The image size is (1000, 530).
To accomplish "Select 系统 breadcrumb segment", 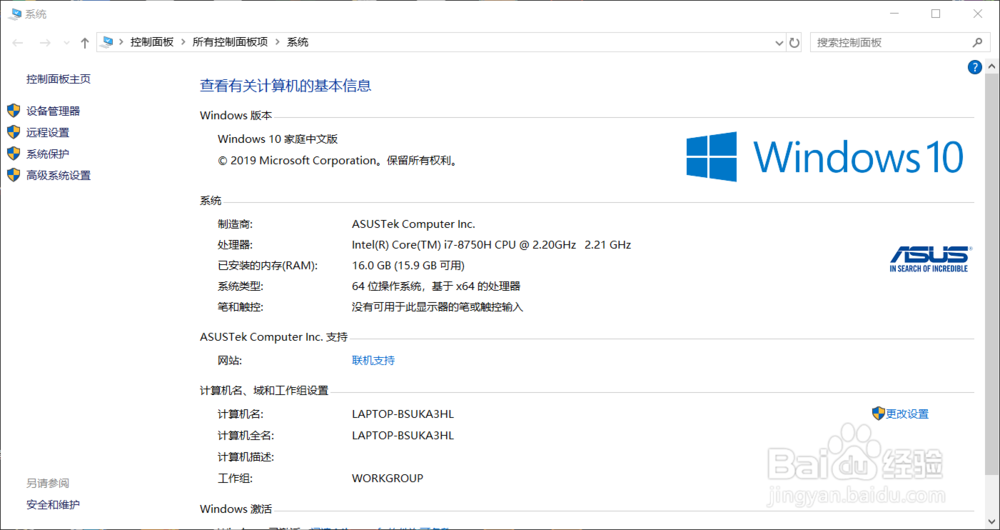I will (298, 42).
